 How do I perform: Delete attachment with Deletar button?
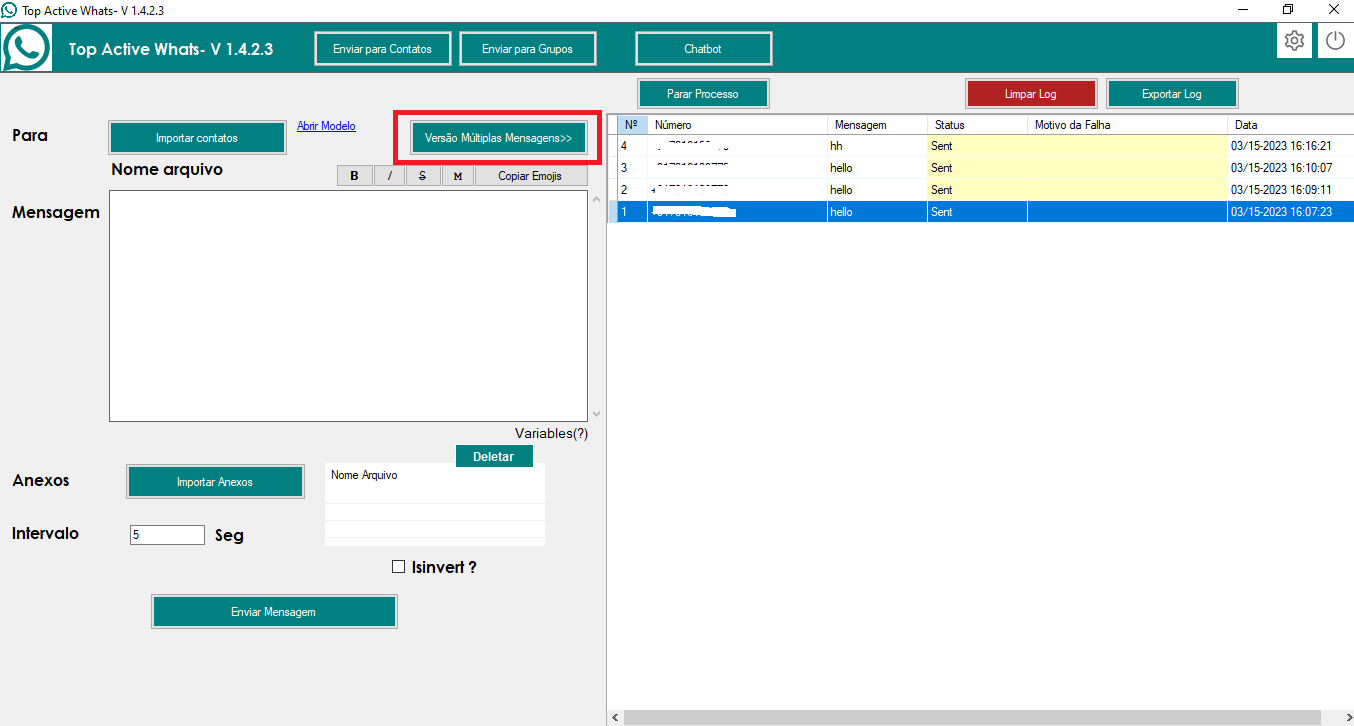tap(494, 456)
